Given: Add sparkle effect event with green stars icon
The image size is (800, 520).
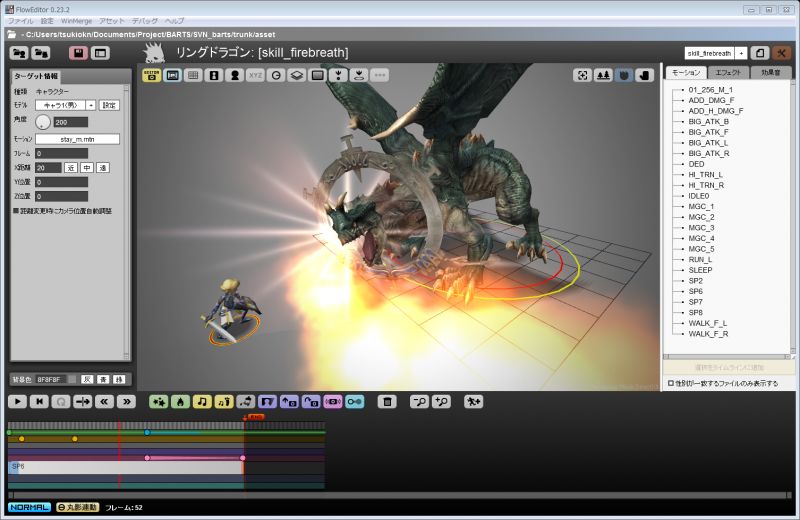Looking at the screenshot, I should (x=159, y=402).
